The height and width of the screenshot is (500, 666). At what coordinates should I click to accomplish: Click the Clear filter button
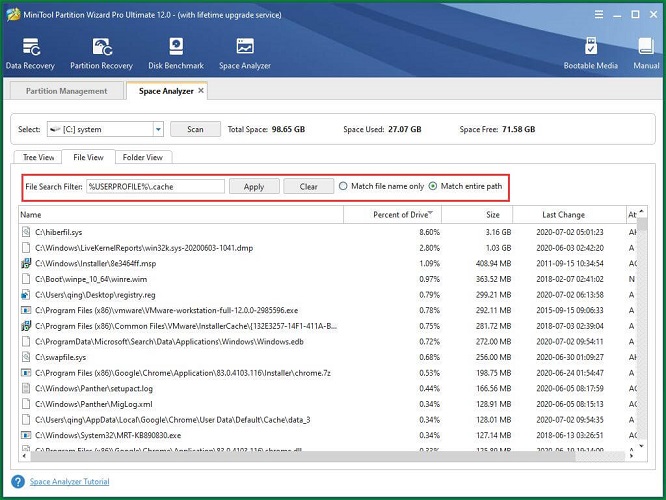tap(308, 186)
